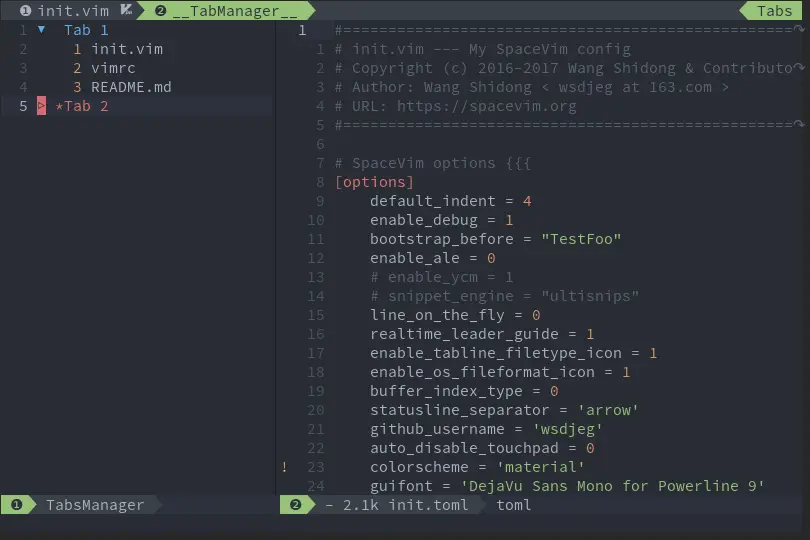Screen dimensions: 810x540
Task: Open vimrc entry in tab manager
Action: tap(113, 68)
